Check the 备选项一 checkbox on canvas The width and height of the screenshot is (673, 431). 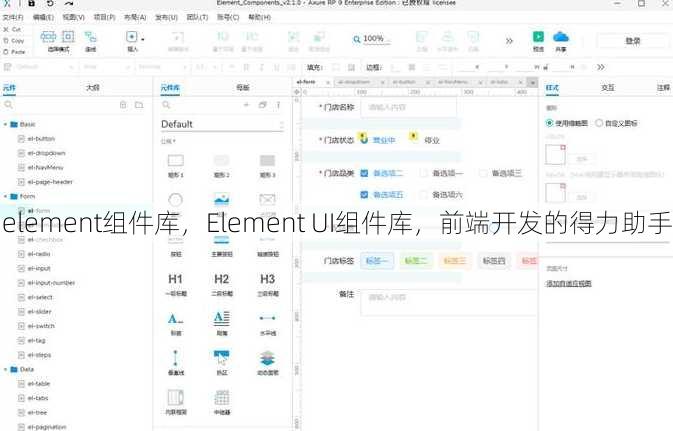click(x=423, y=173)
